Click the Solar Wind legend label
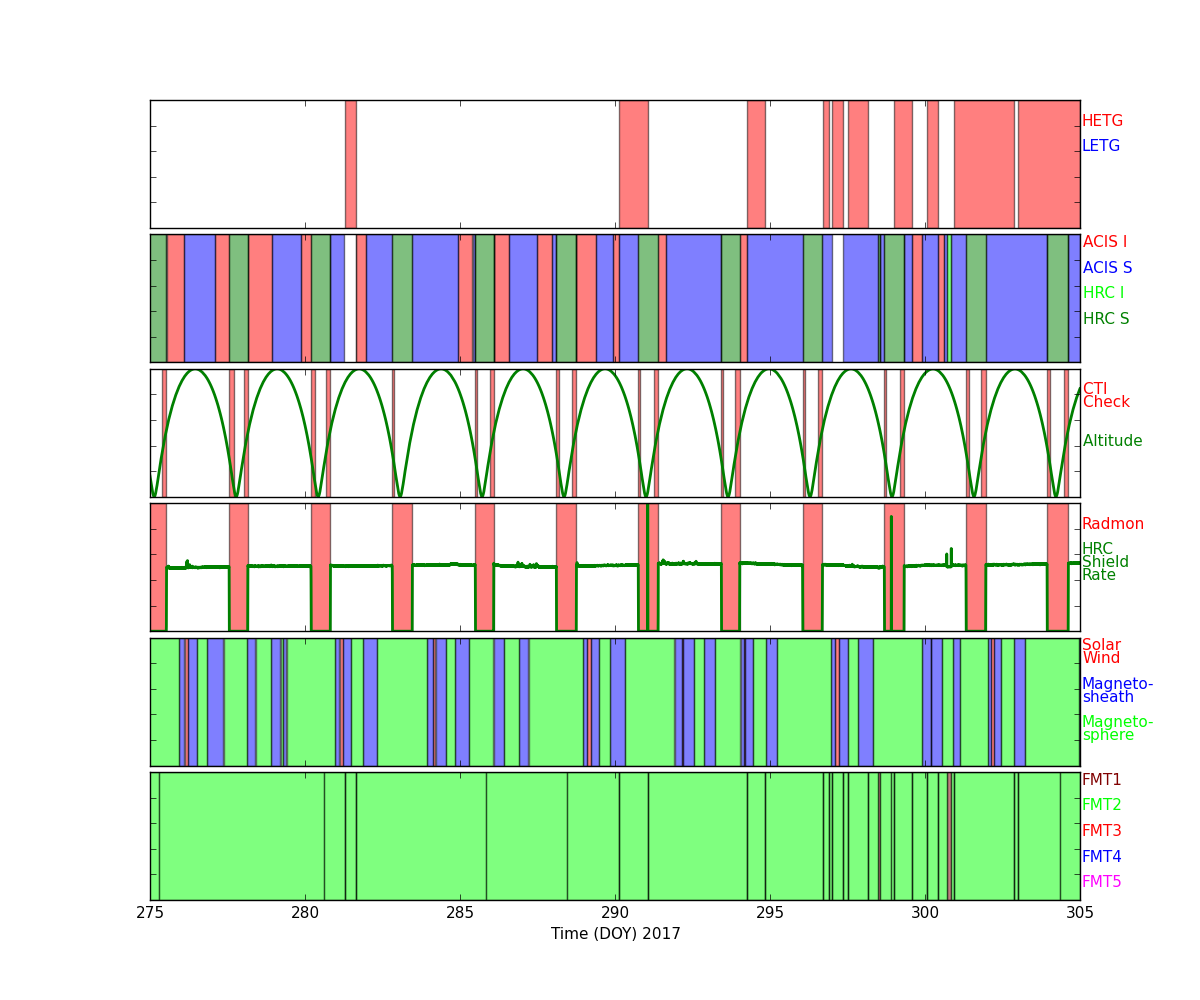 point(1101,652)
